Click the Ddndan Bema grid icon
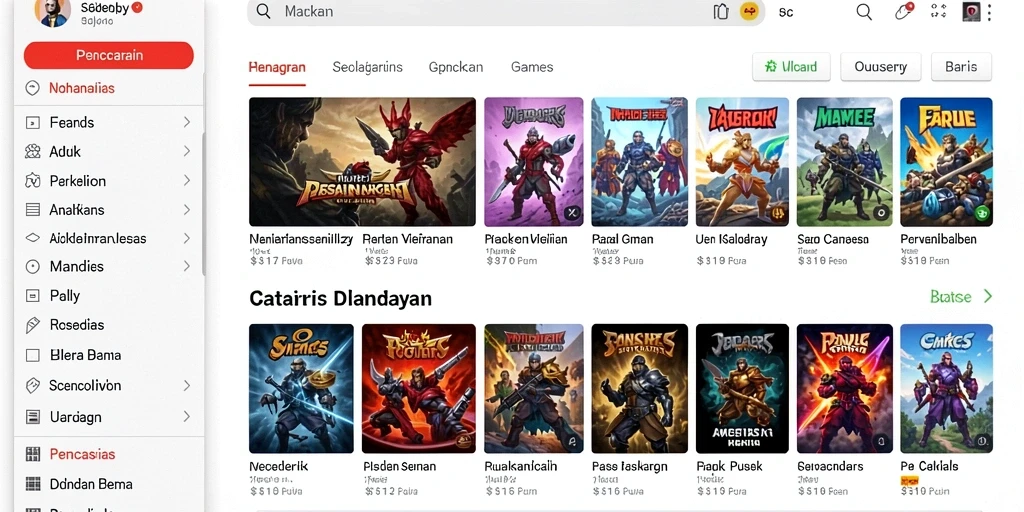This screenshot has width=1024, height=512. [x=32, y=485]
